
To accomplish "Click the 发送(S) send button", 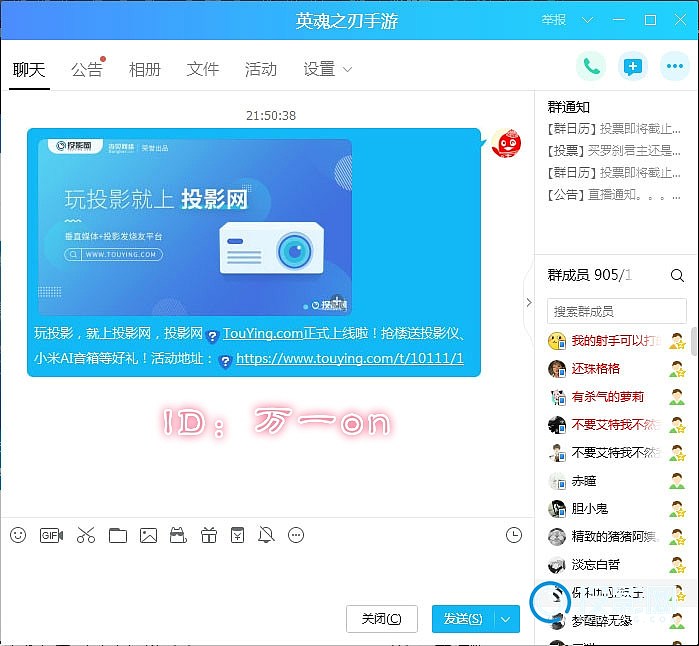I will 463,619.
